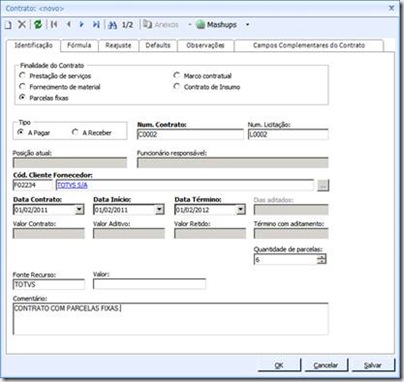Select Parcelas fixas radio option
The width and height of the screenshot is (404, 382).
point(22,98)
